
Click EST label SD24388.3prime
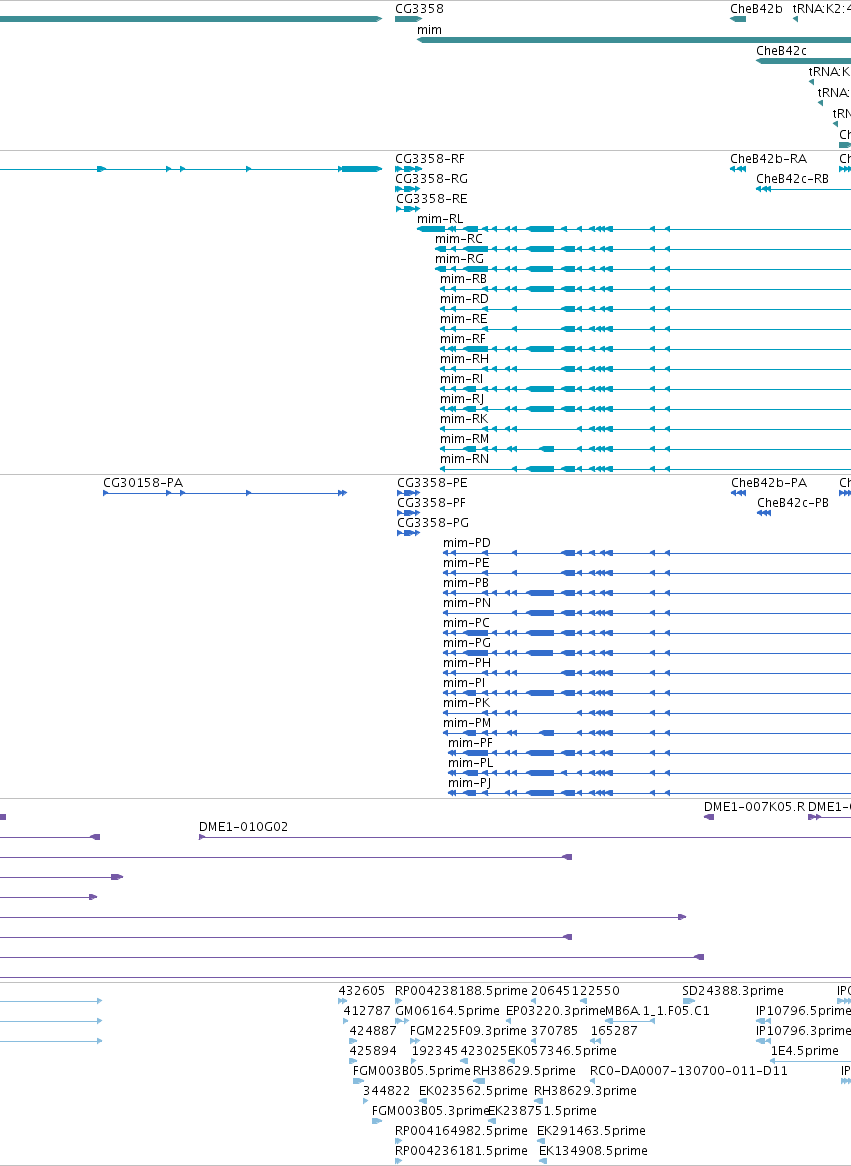click(733, 991)
